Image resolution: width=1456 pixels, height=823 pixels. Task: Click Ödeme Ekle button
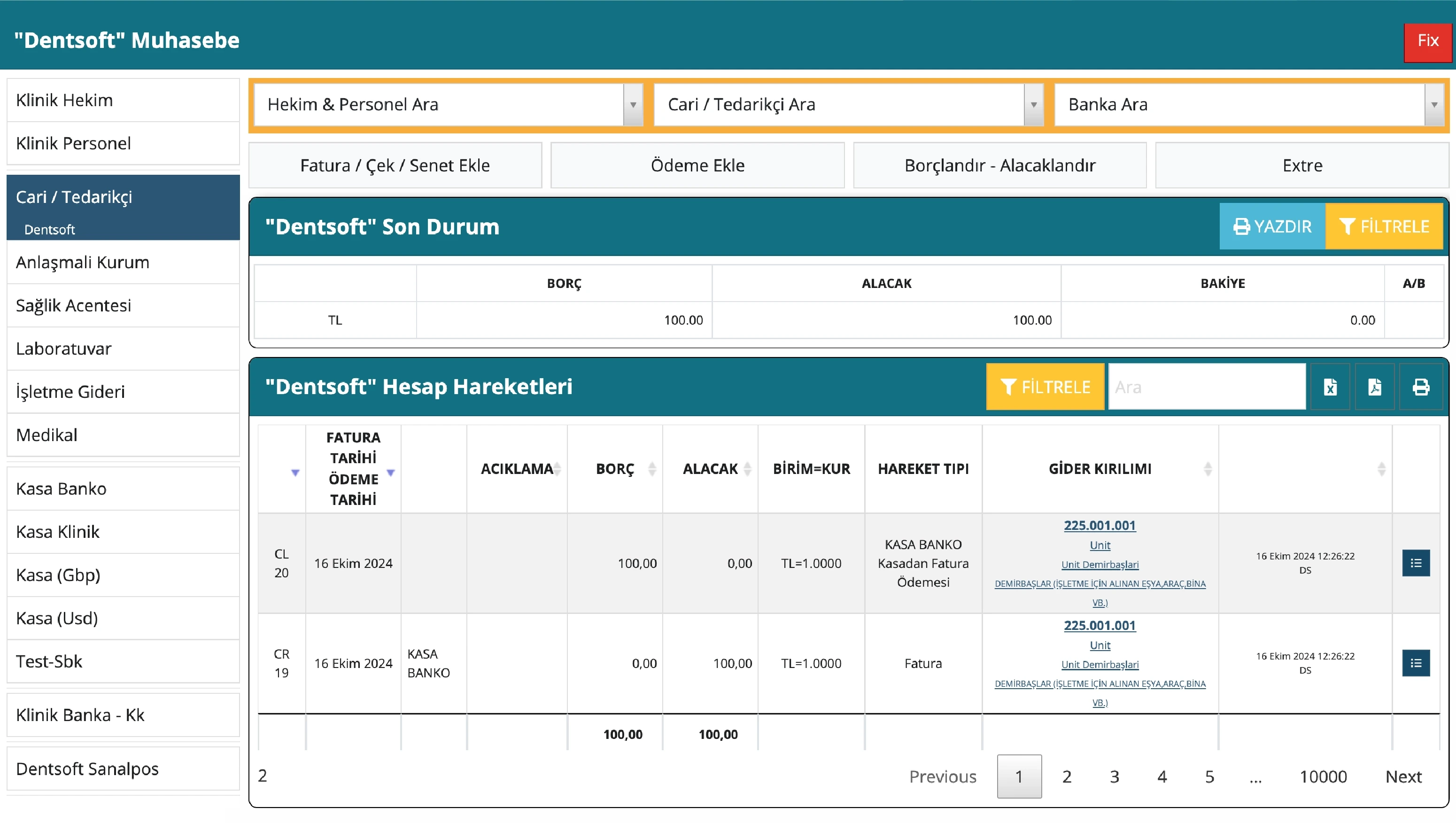click(697, 166)
